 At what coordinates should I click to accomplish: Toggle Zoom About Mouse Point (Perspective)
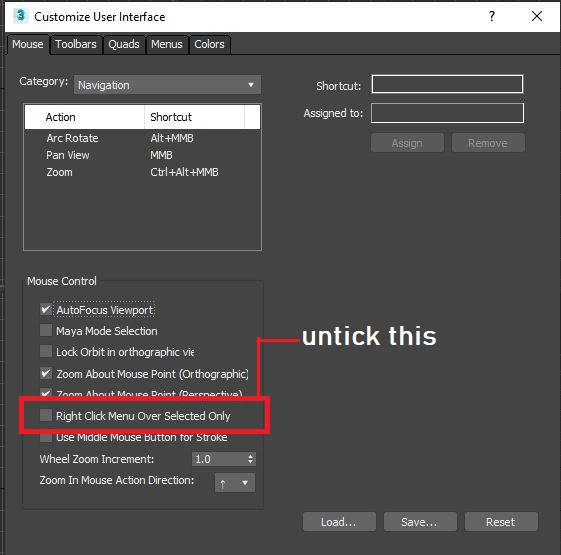point(46,393)
